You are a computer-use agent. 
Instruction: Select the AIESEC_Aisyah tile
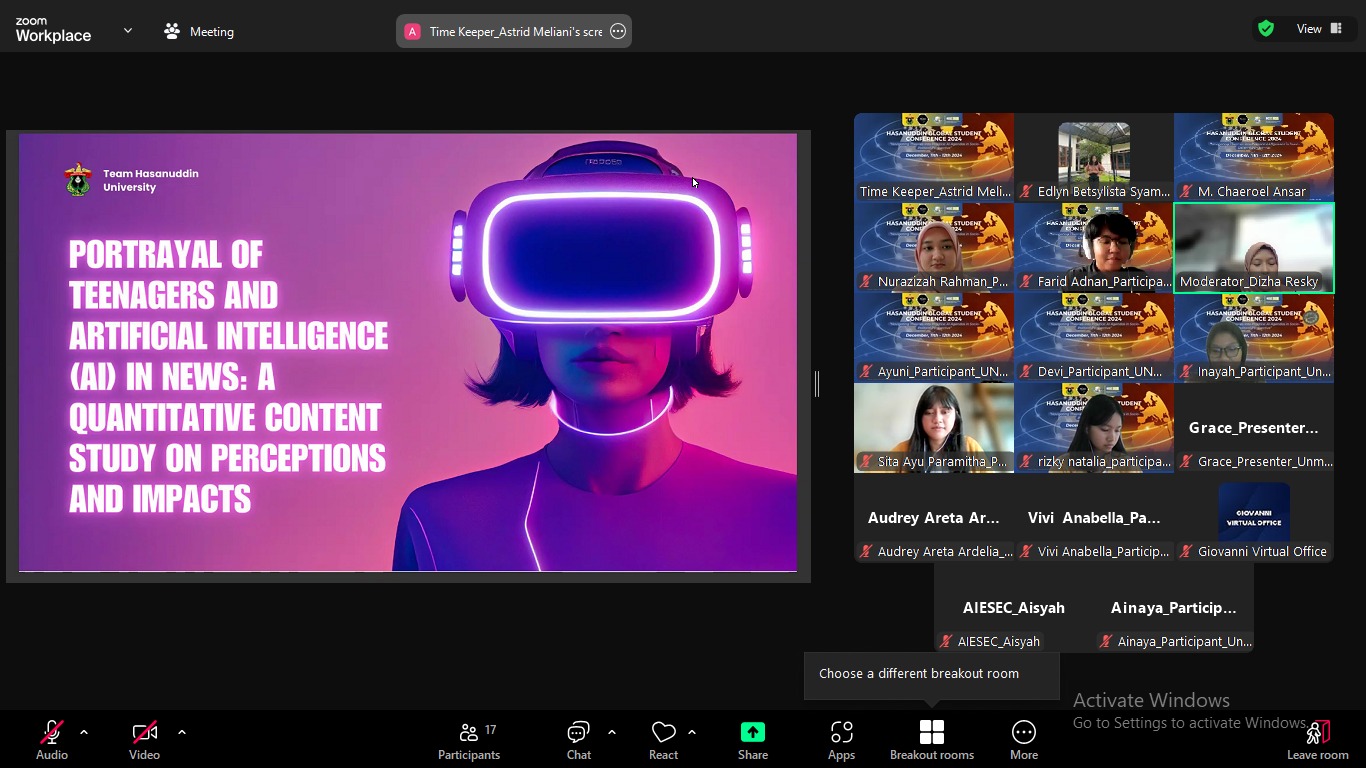[x=1014, y=607]
